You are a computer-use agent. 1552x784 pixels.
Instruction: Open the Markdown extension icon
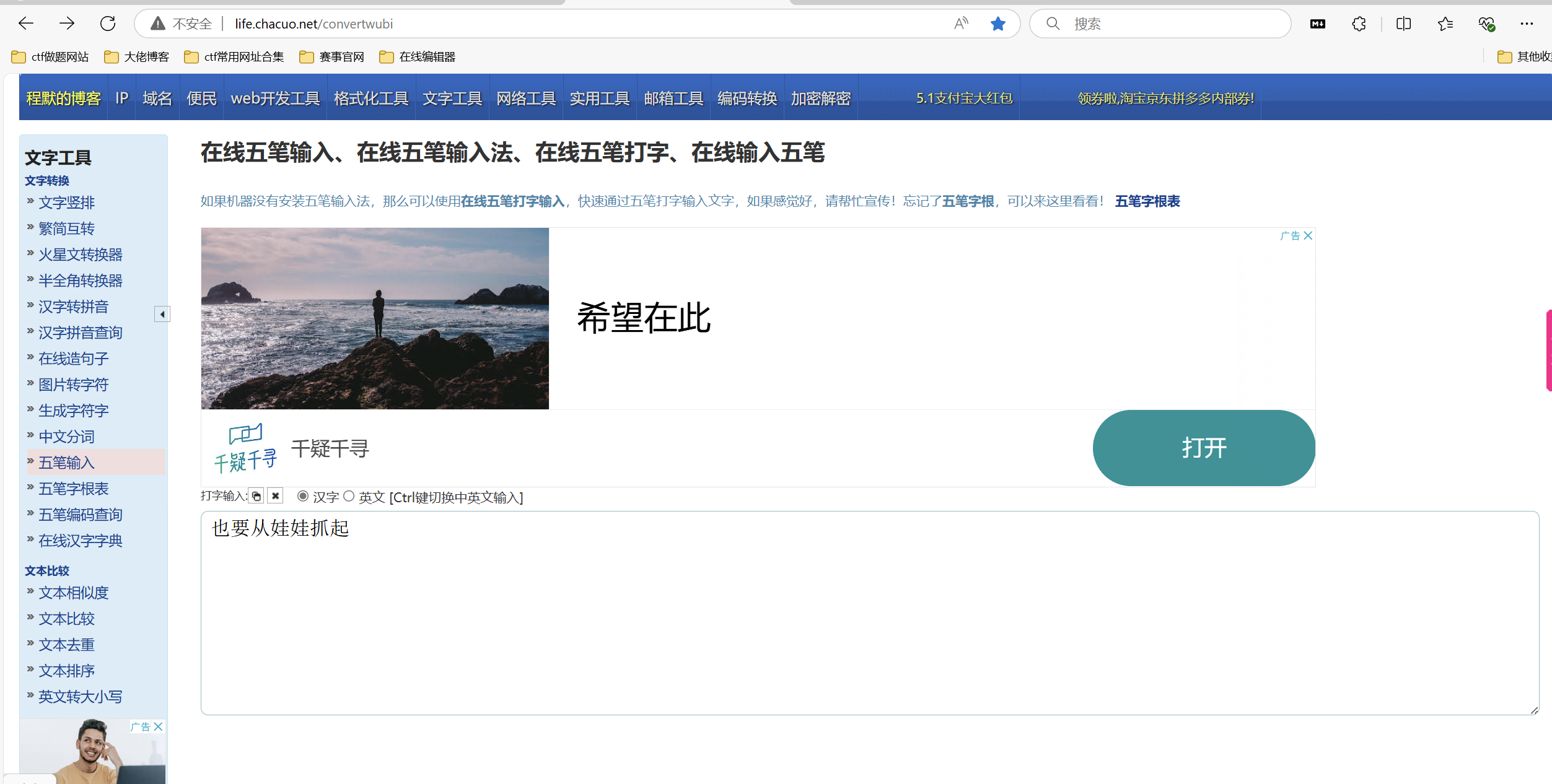[1318, 24]
